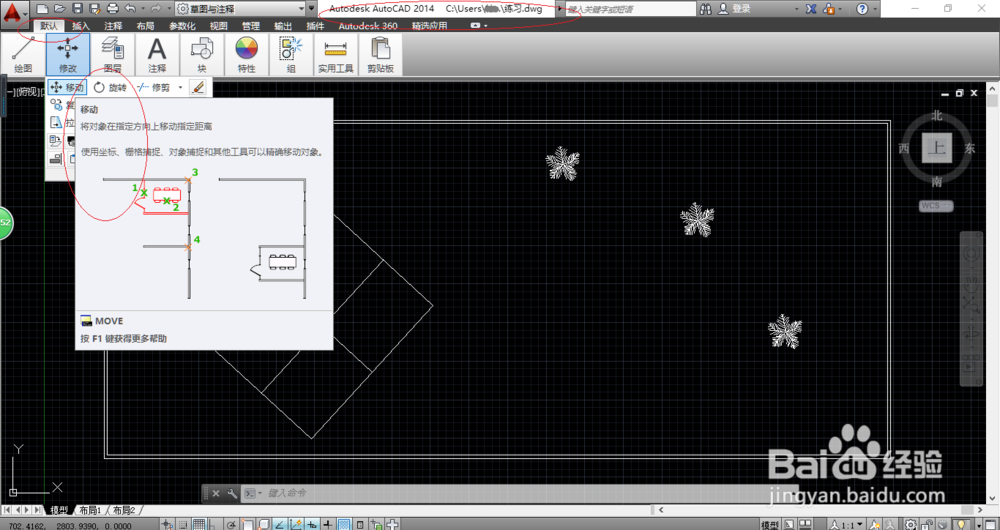This screenshot has width=1000, height=530.
Task: Click the Save disk icon in quick access toolbar
Action: pos(77,9)
